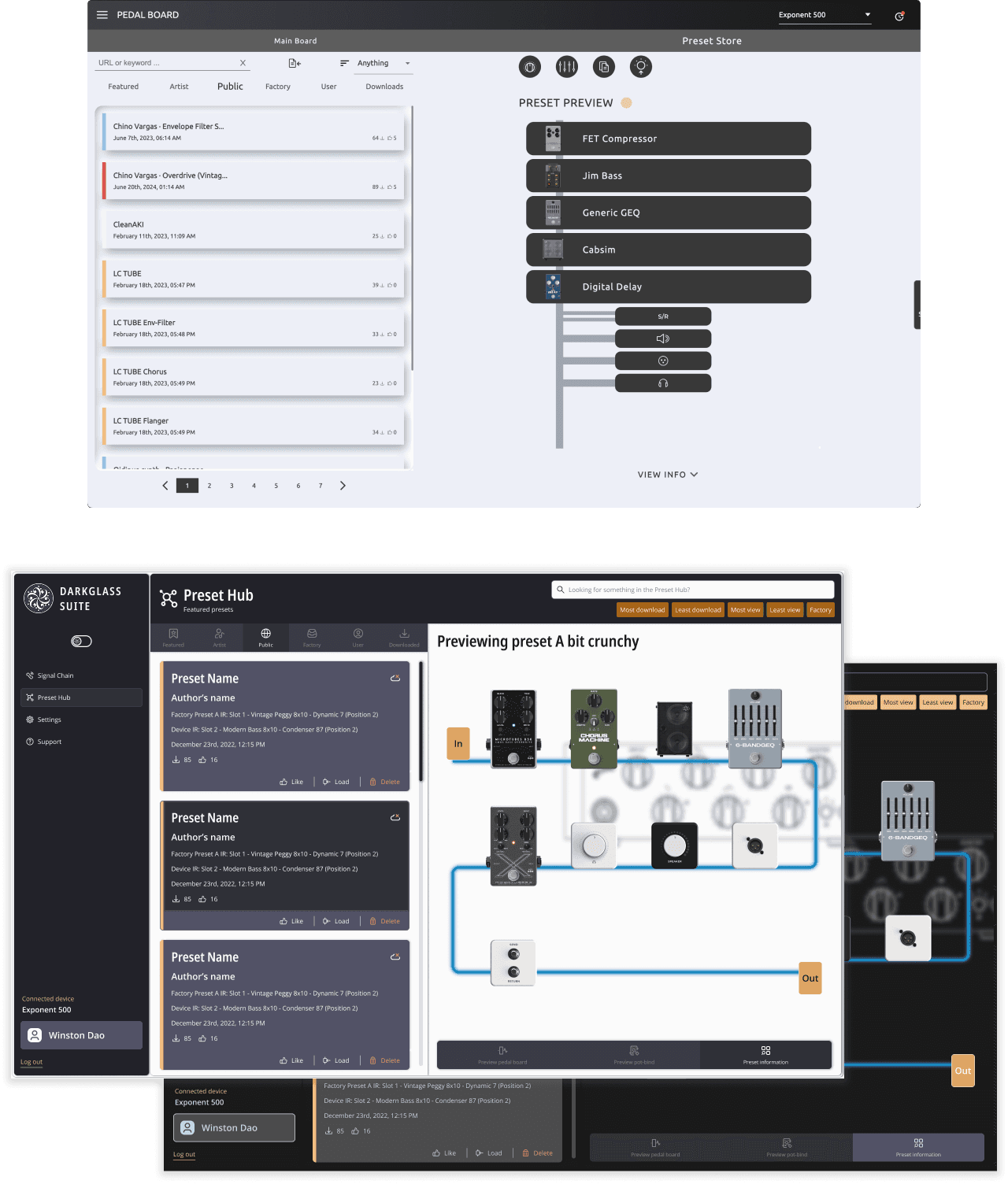This screenshot has width=1008, height=1184.
Task: Click the orange In block
Action: 458,743
